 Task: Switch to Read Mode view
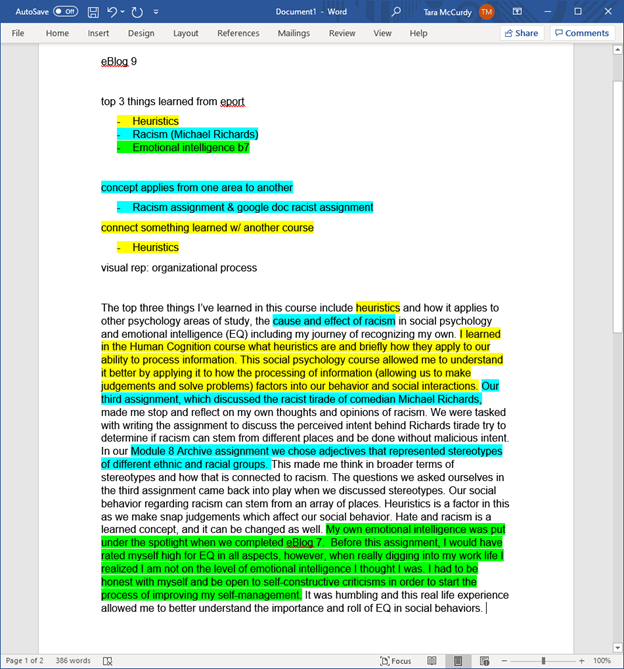(430, 661)
